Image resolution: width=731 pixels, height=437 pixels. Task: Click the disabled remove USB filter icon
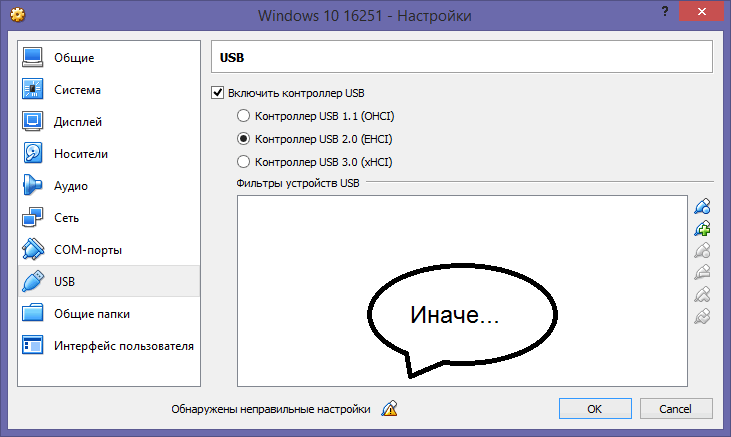click(x=702, y=272)
